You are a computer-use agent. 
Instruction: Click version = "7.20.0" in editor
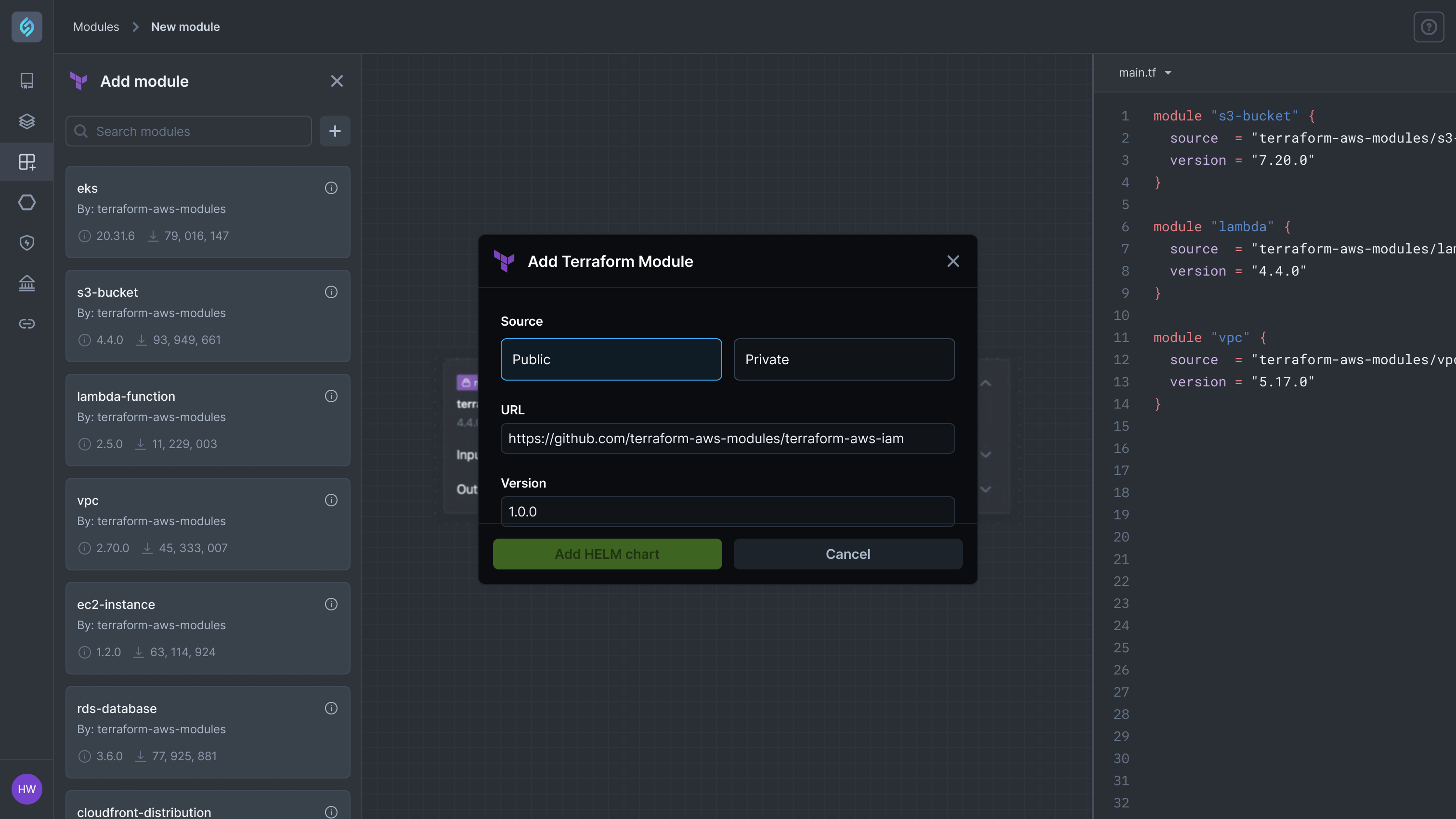[x=1242, y=160]
